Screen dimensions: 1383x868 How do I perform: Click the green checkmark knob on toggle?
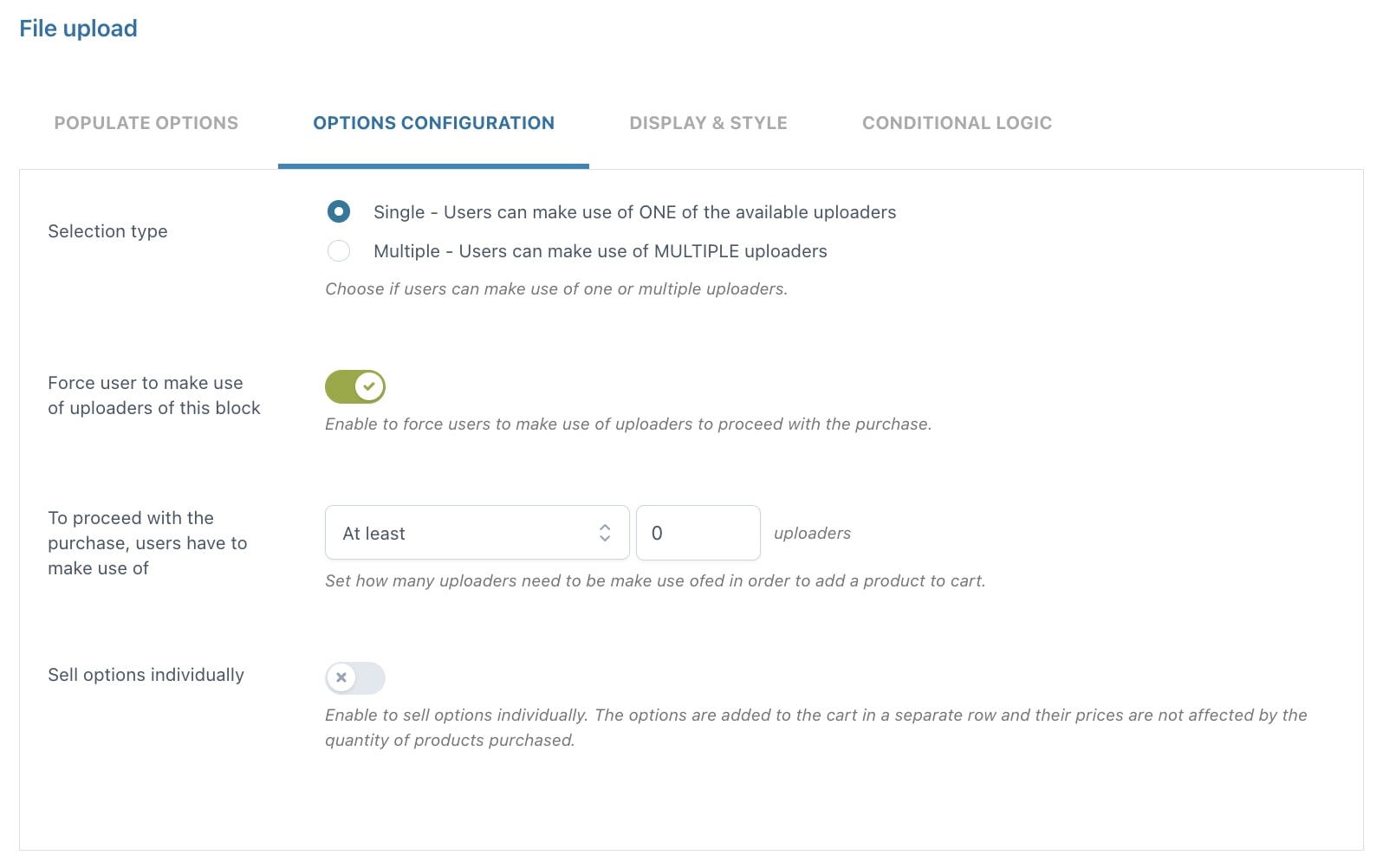370,386
